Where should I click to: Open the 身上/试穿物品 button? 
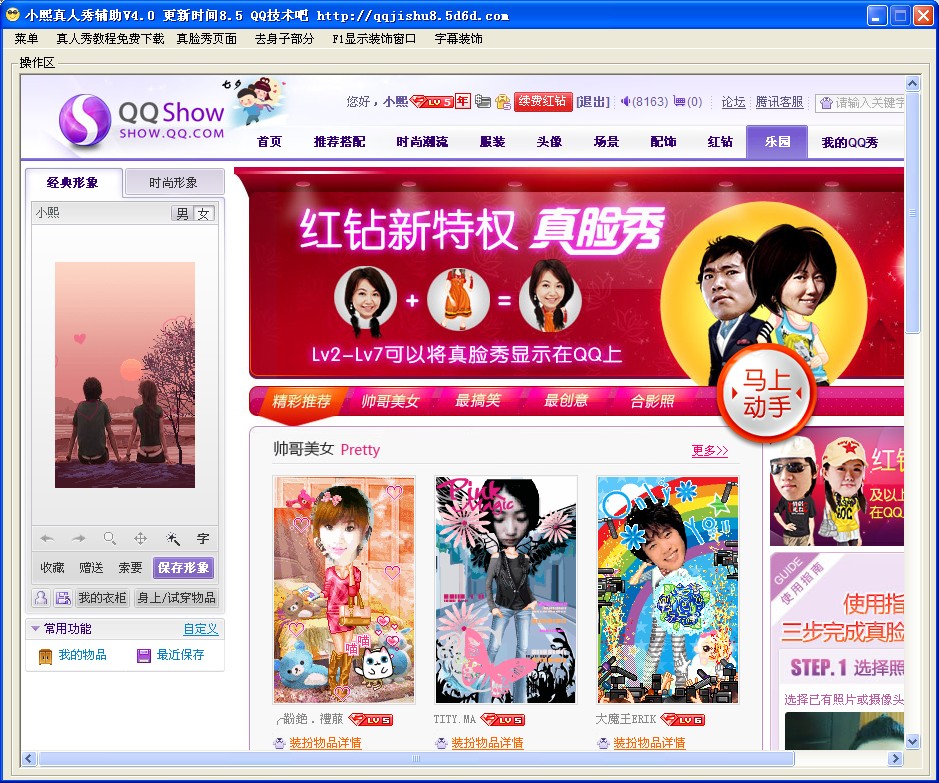175,597
